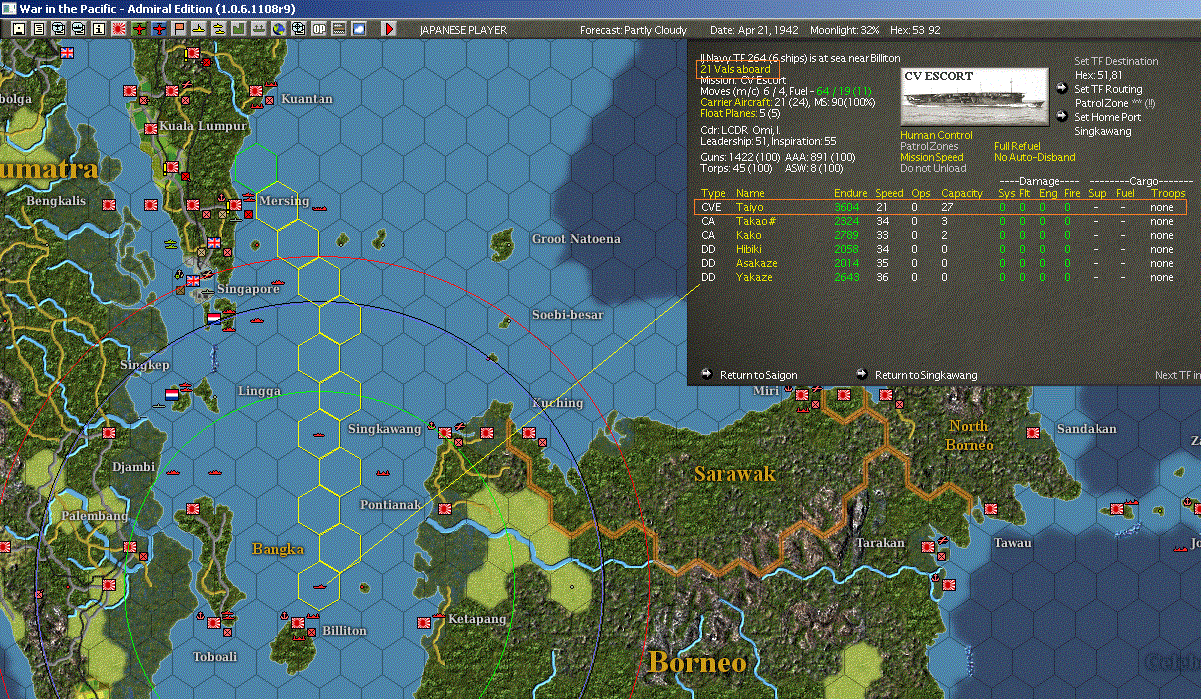Click Mersing label on the map
This screenshot has height=699, width=1201.
(x=284, y=201)
